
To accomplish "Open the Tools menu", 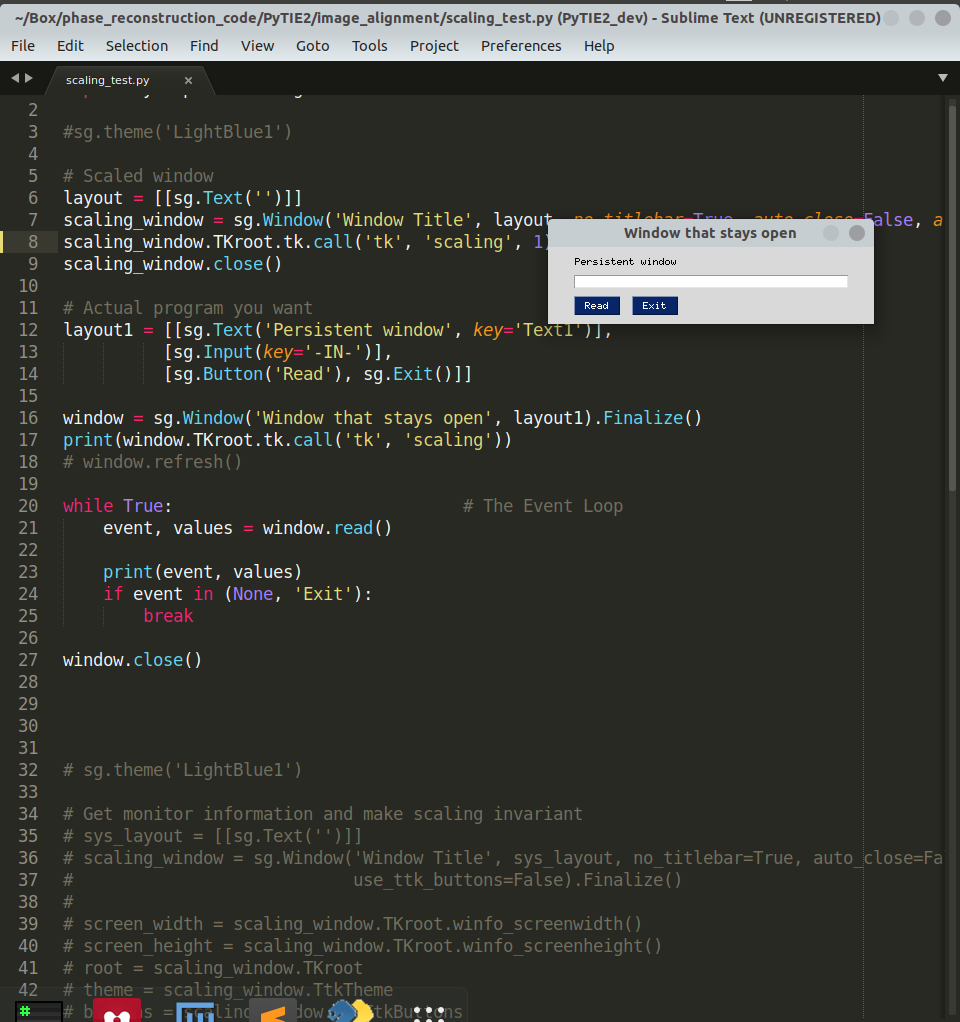I will [369, 45].
